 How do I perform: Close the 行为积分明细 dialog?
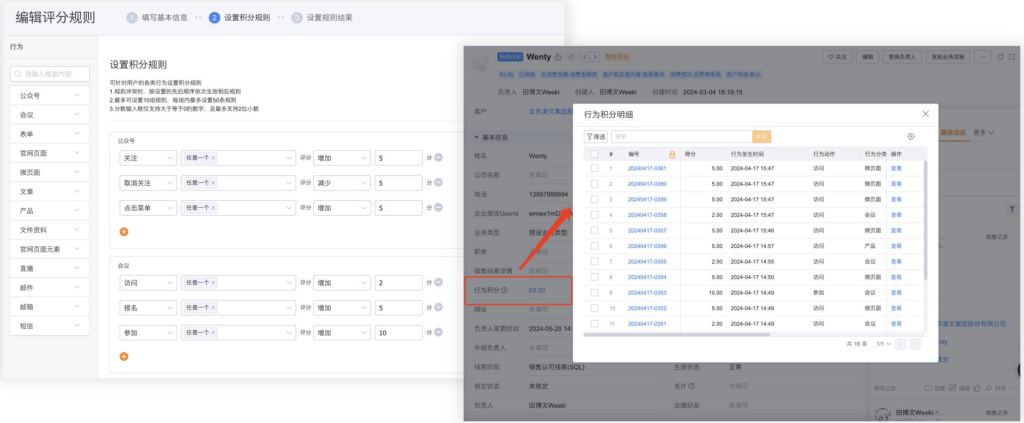[x=923, y=115]
